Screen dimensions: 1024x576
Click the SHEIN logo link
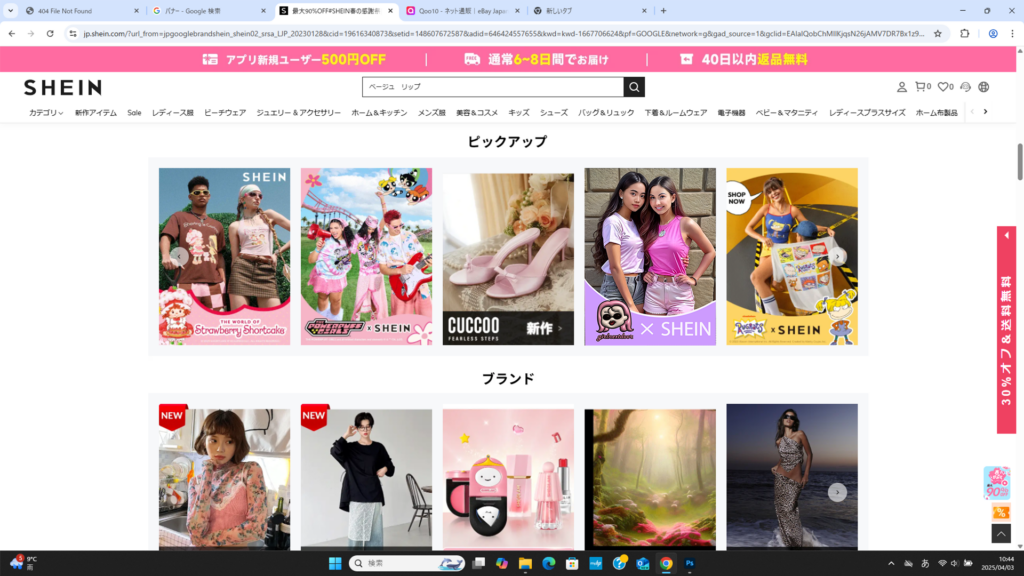pos(62,88)
